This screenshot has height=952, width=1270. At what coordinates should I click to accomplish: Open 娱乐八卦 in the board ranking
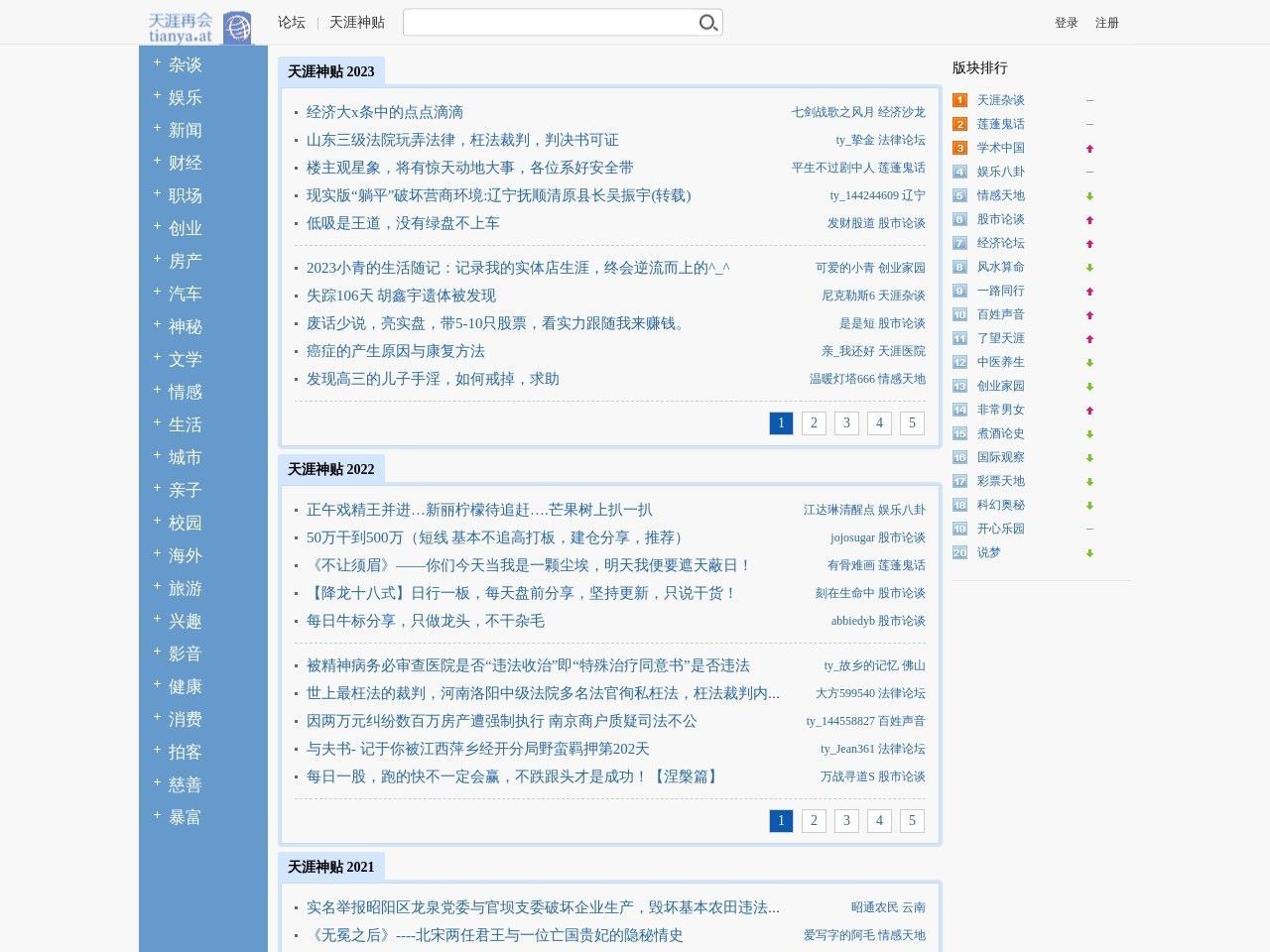coord(1001,172)
